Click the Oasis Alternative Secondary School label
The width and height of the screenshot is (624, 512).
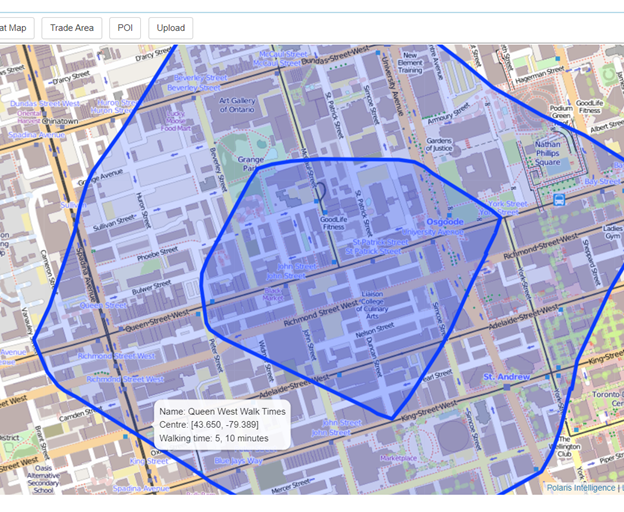pyautogui.click(x=43, y=479)
